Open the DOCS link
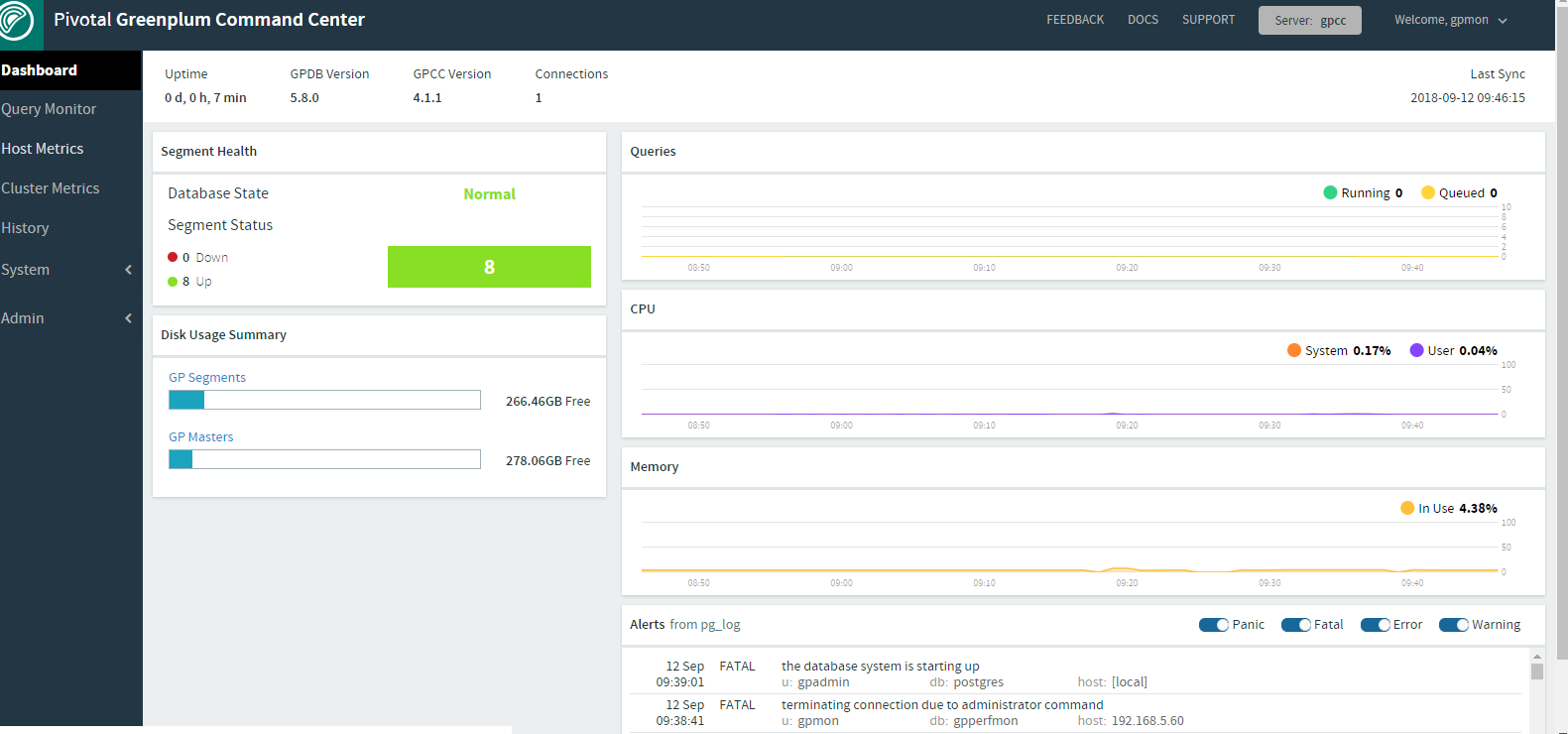1568x734 pixels. click(x=1143, y=20)
